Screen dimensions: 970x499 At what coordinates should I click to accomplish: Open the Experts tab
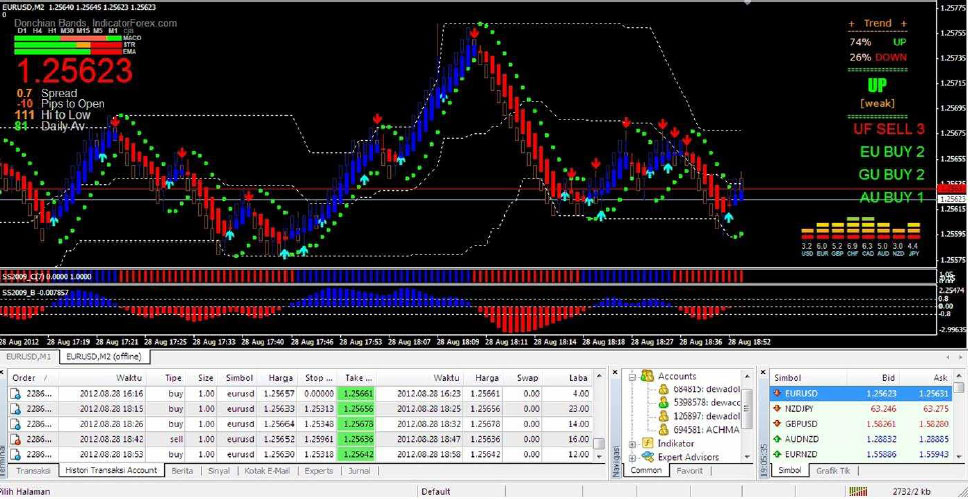[x=319, y=471]
